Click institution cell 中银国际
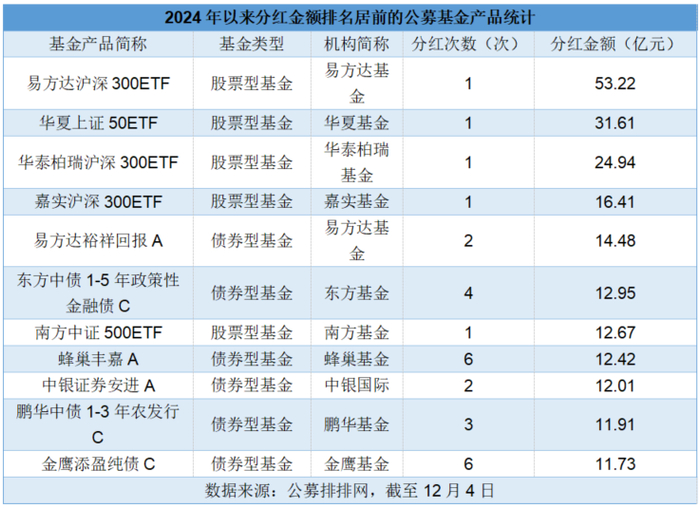The height and width of the screenshot is (508, 700). pyautogui.click(x=357, y=385)
